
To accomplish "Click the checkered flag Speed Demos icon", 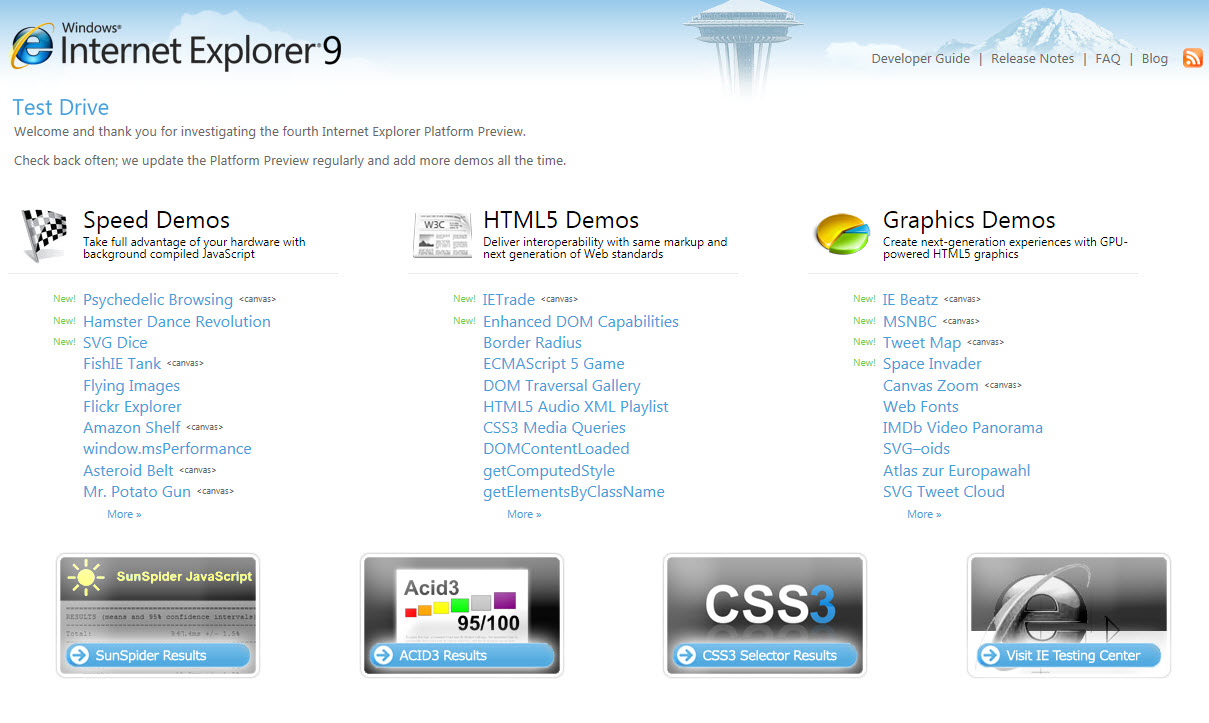I will pos(45,235).
